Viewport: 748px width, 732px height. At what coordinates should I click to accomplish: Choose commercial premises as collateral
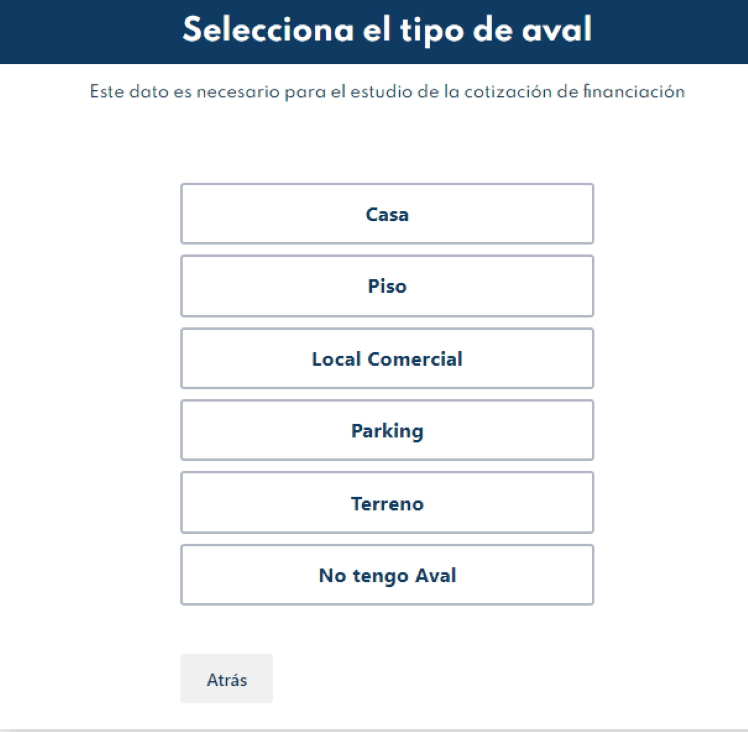tap(387, 359)
